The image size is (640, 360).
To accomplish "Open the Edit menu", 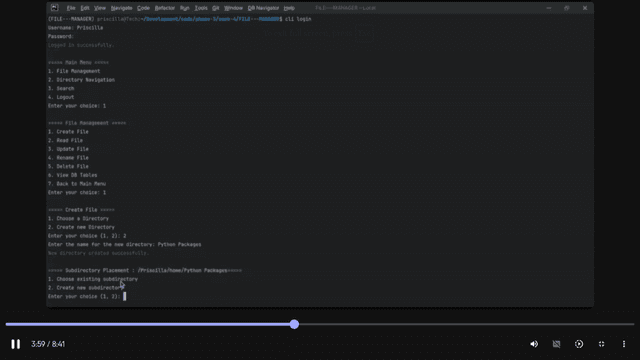I will (85, 8).
